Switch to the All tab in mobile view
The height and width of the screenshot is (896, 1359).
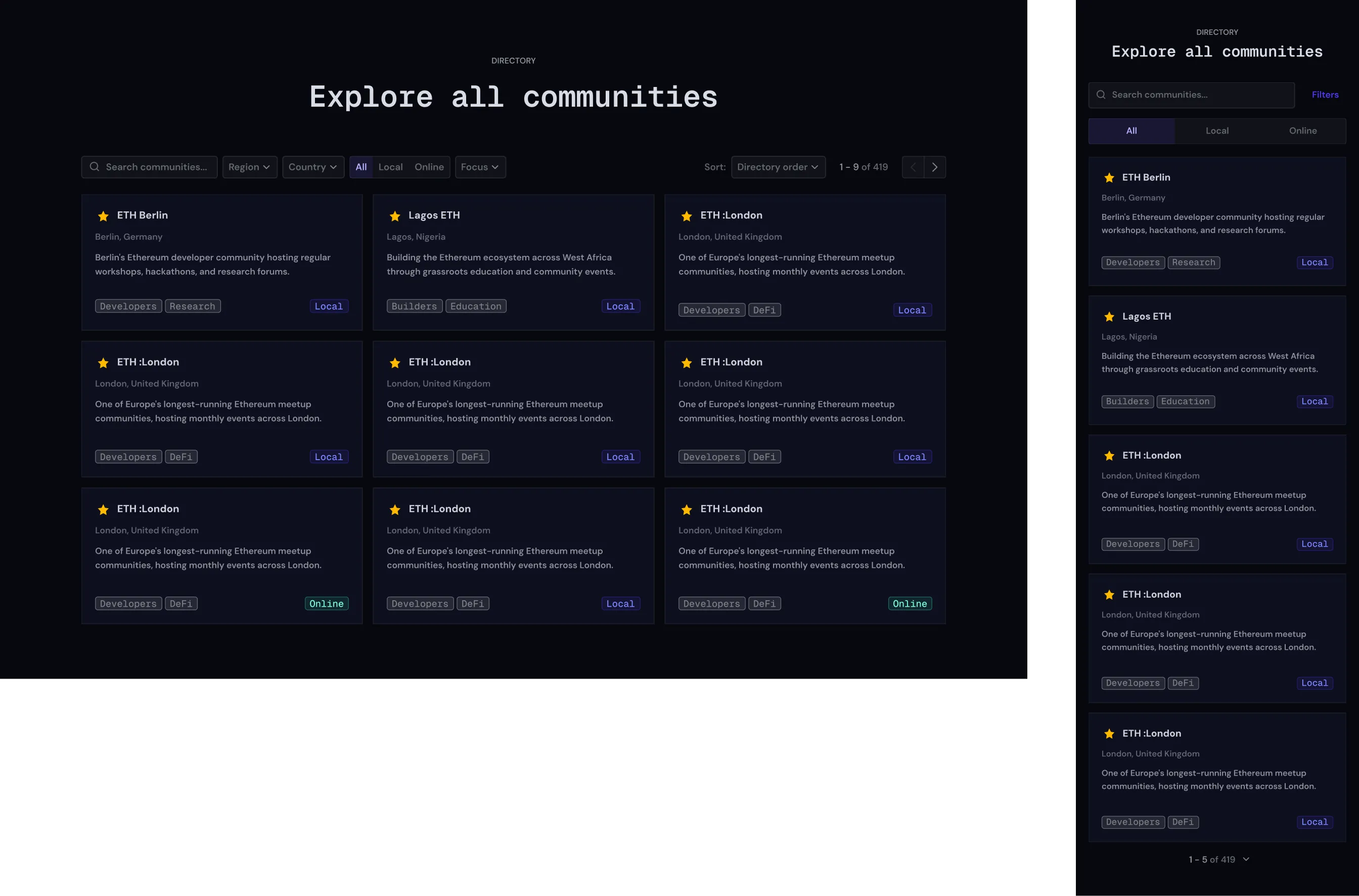point(1131,131)
